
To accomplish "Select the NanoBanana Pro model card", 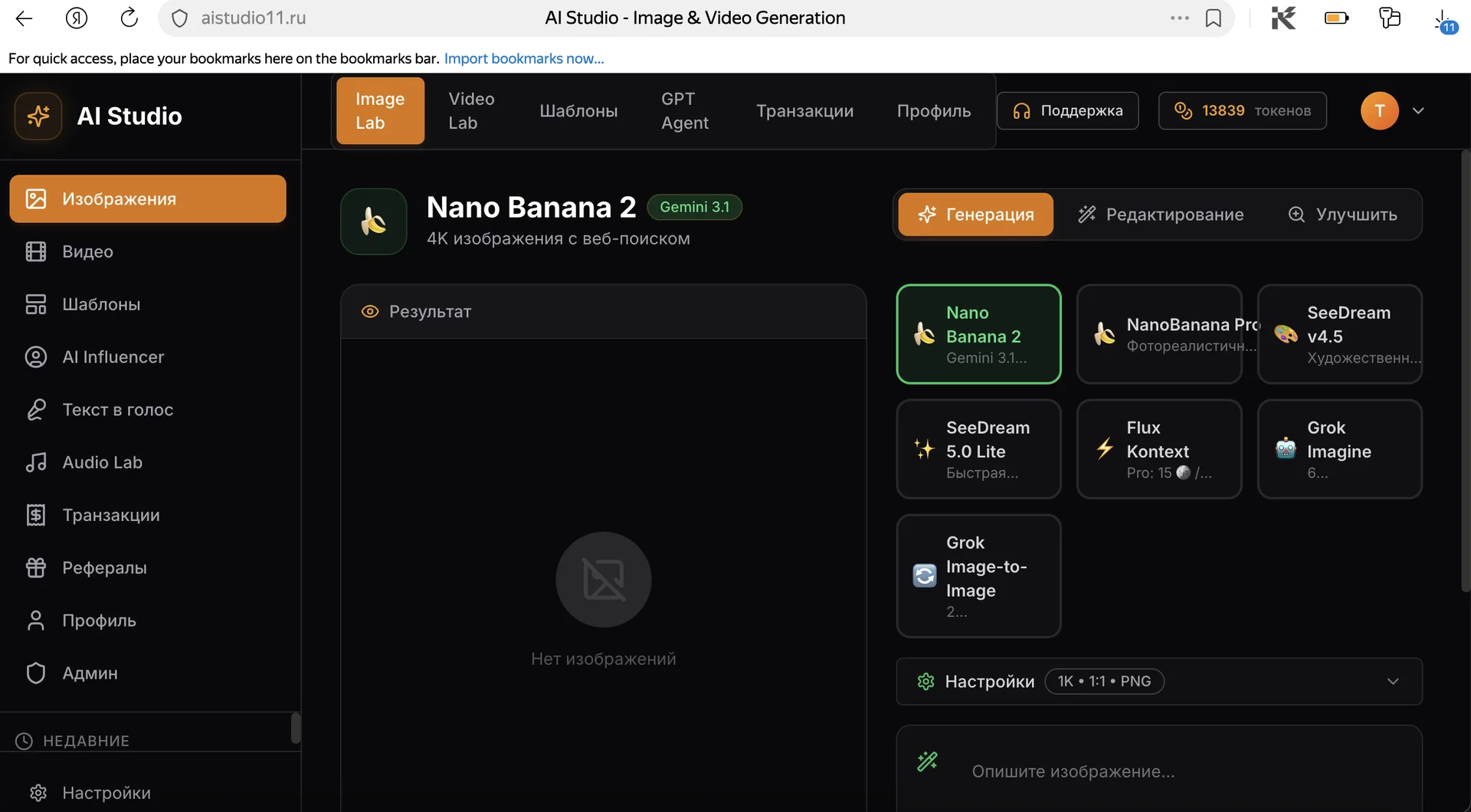I will 1159,334.
